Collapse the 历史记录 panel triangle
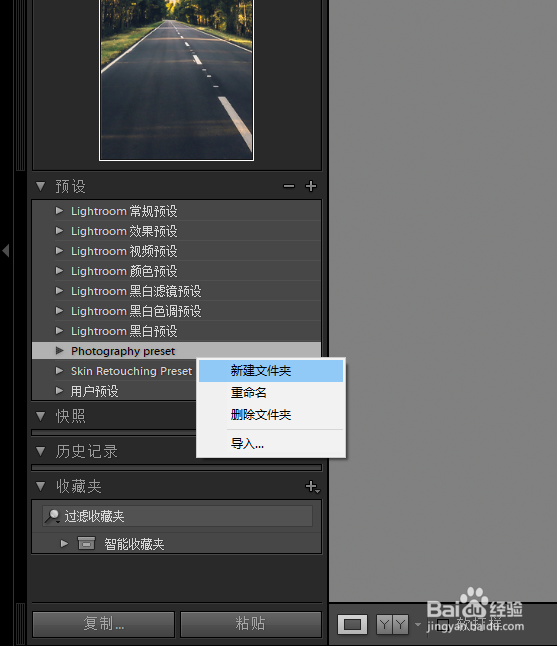The image size is (557, 646). [40, 451]
